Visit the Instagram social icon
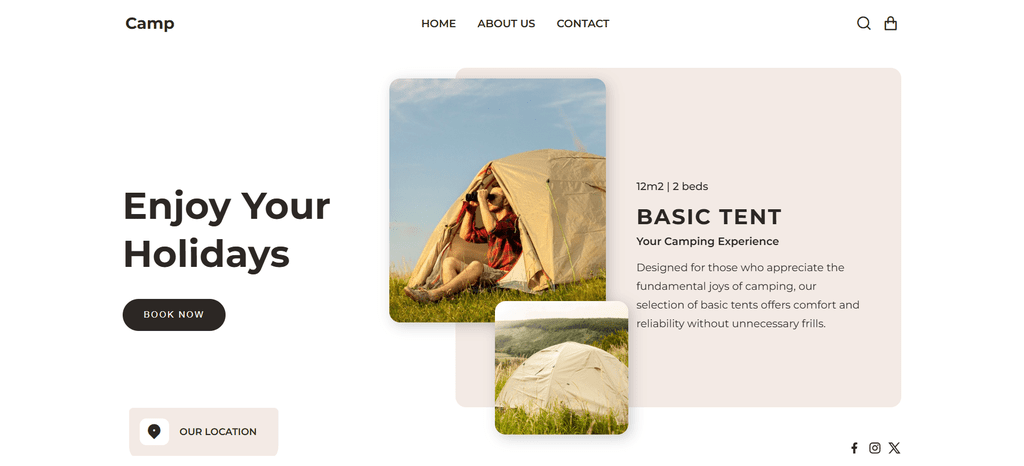Screen dimensions: 1024x466 tap(874, 448)
